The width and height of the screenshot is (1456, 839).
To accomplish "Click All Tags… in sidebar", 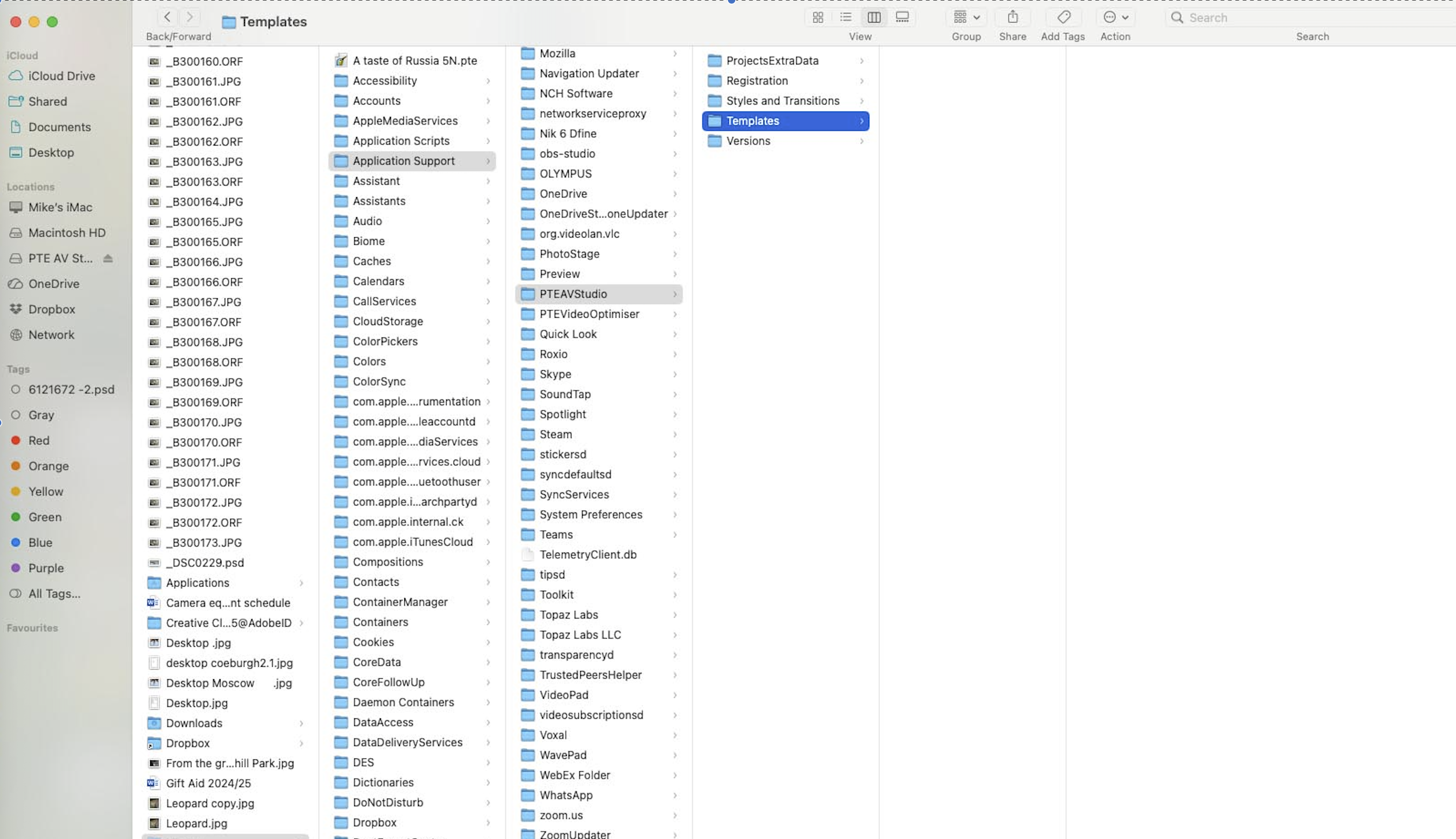I will point(54,594).
